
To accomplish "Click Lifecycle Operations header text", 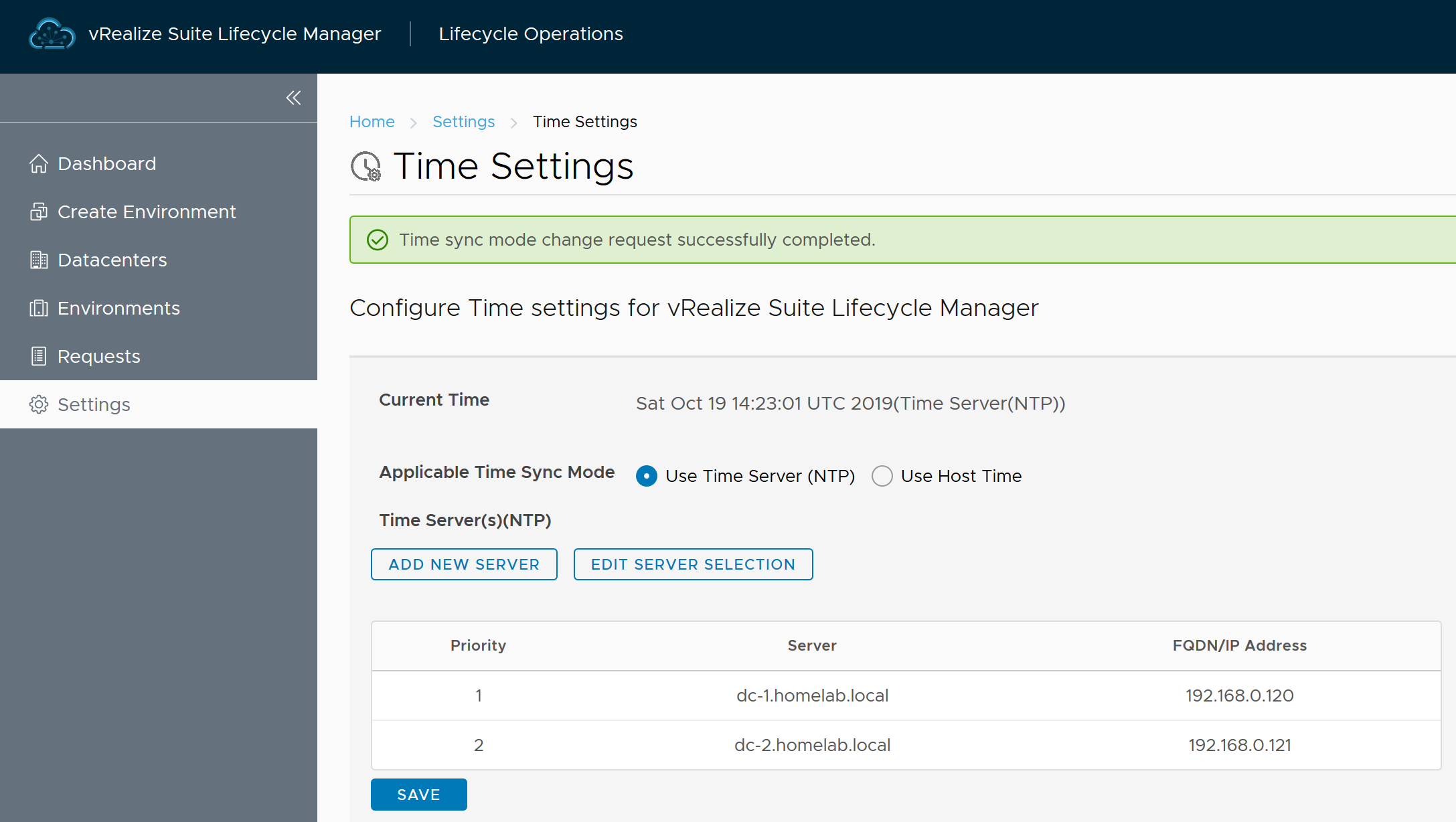I will click(531, 33).
